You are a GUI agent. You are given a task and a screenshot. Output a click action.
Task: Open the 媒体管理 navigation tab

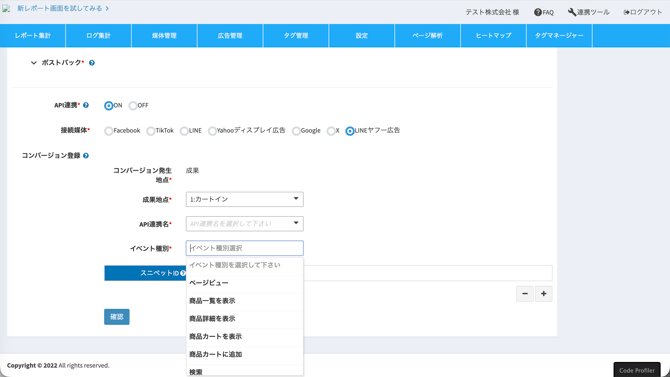pos(164,35)
